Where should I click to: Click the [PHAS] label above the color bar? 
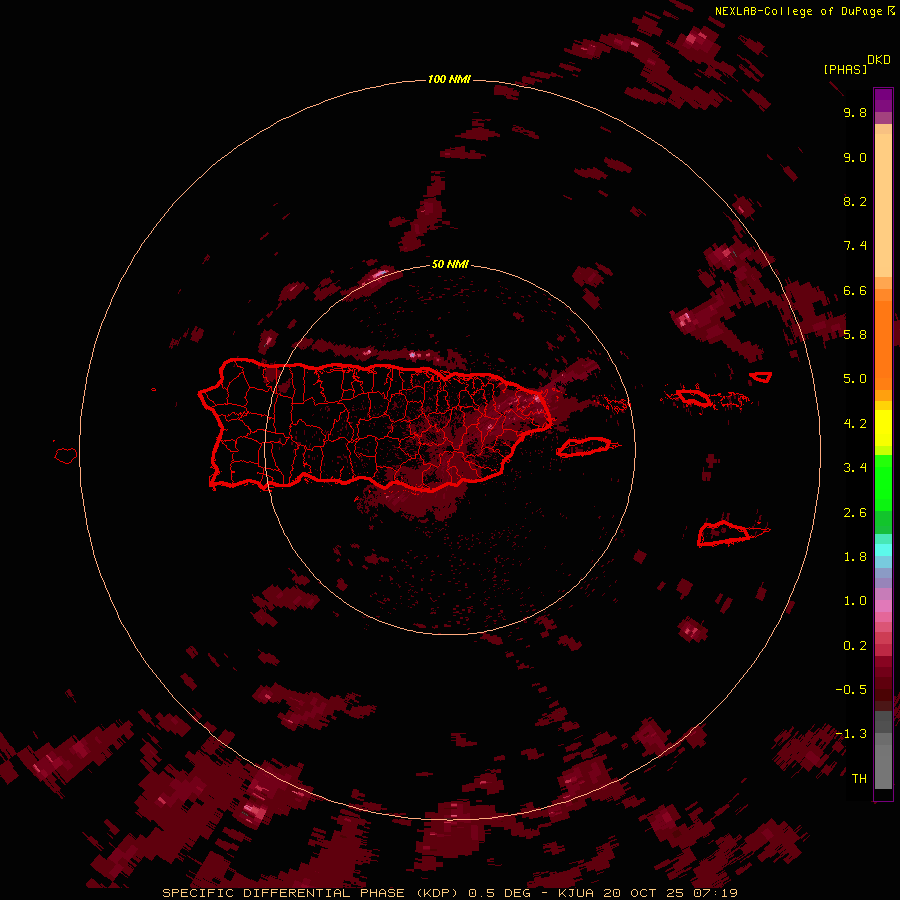click(845, 69)
